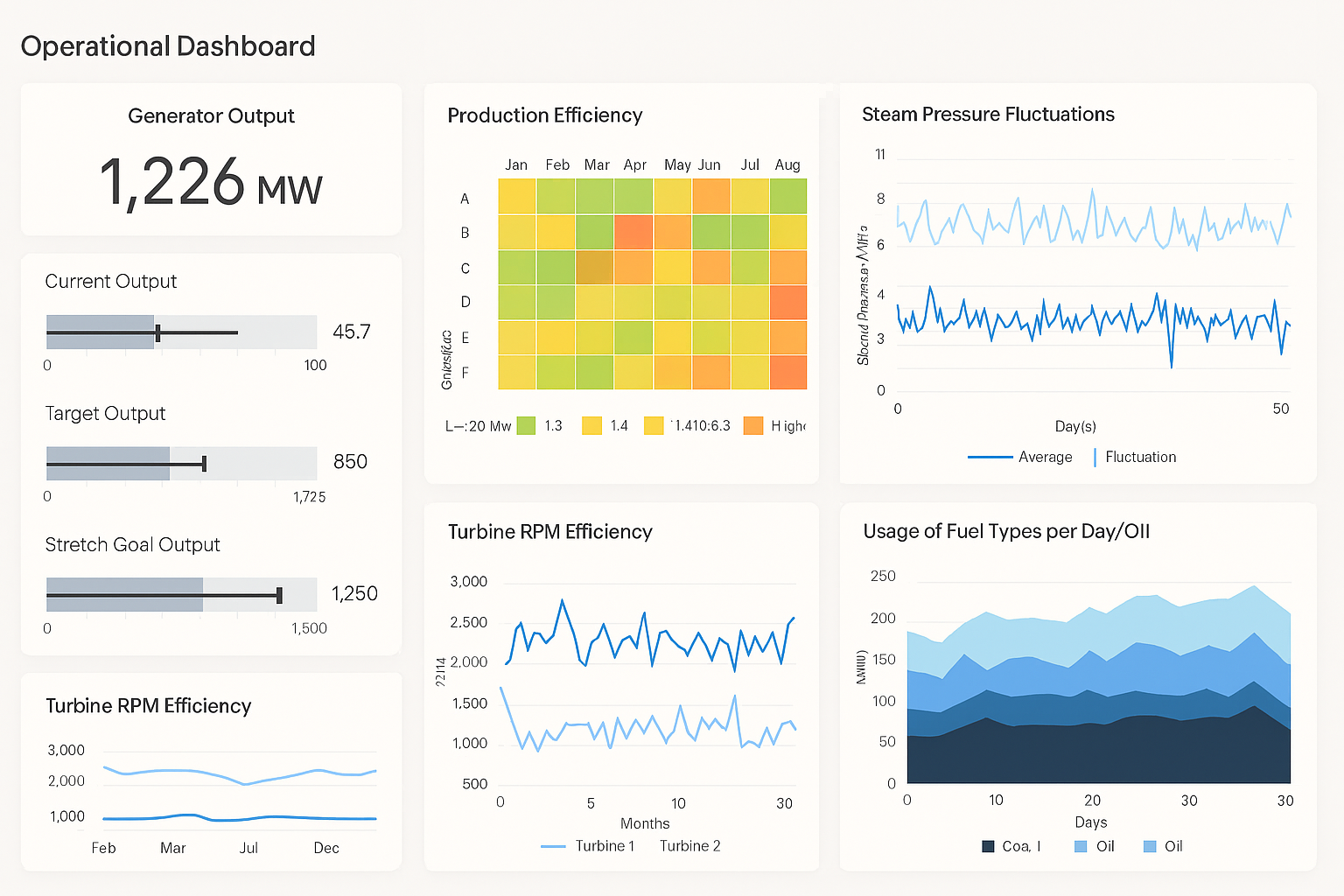This screenshot has width=1344, height=896.
Task: Open the Steam Pressure Fluctuations panel
Action: 988,114
